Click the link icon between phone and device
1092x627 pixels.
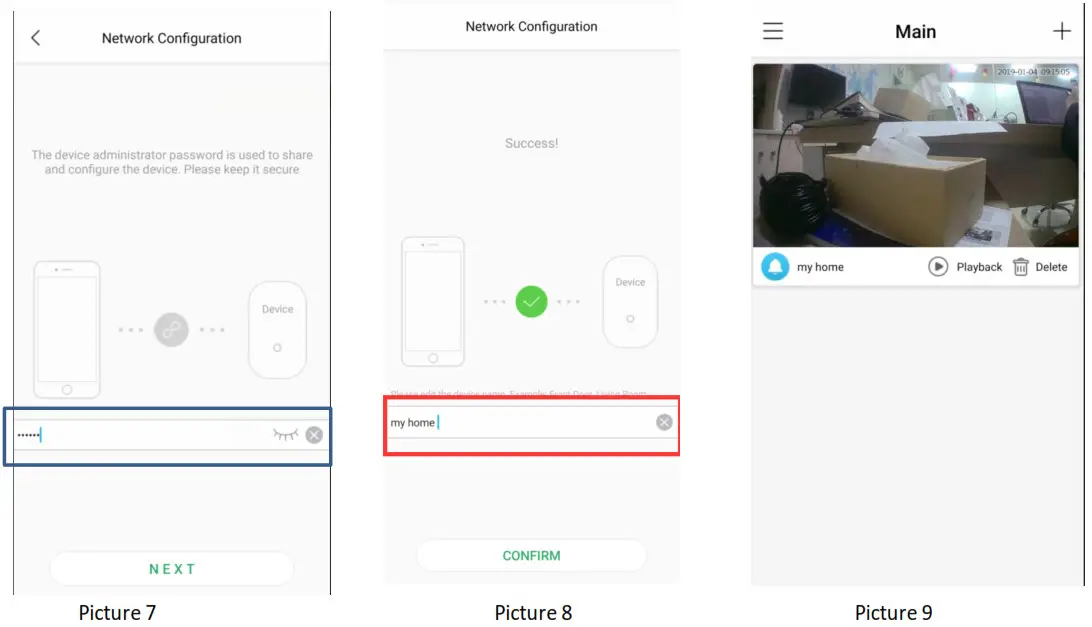click(x=171, y=330)
